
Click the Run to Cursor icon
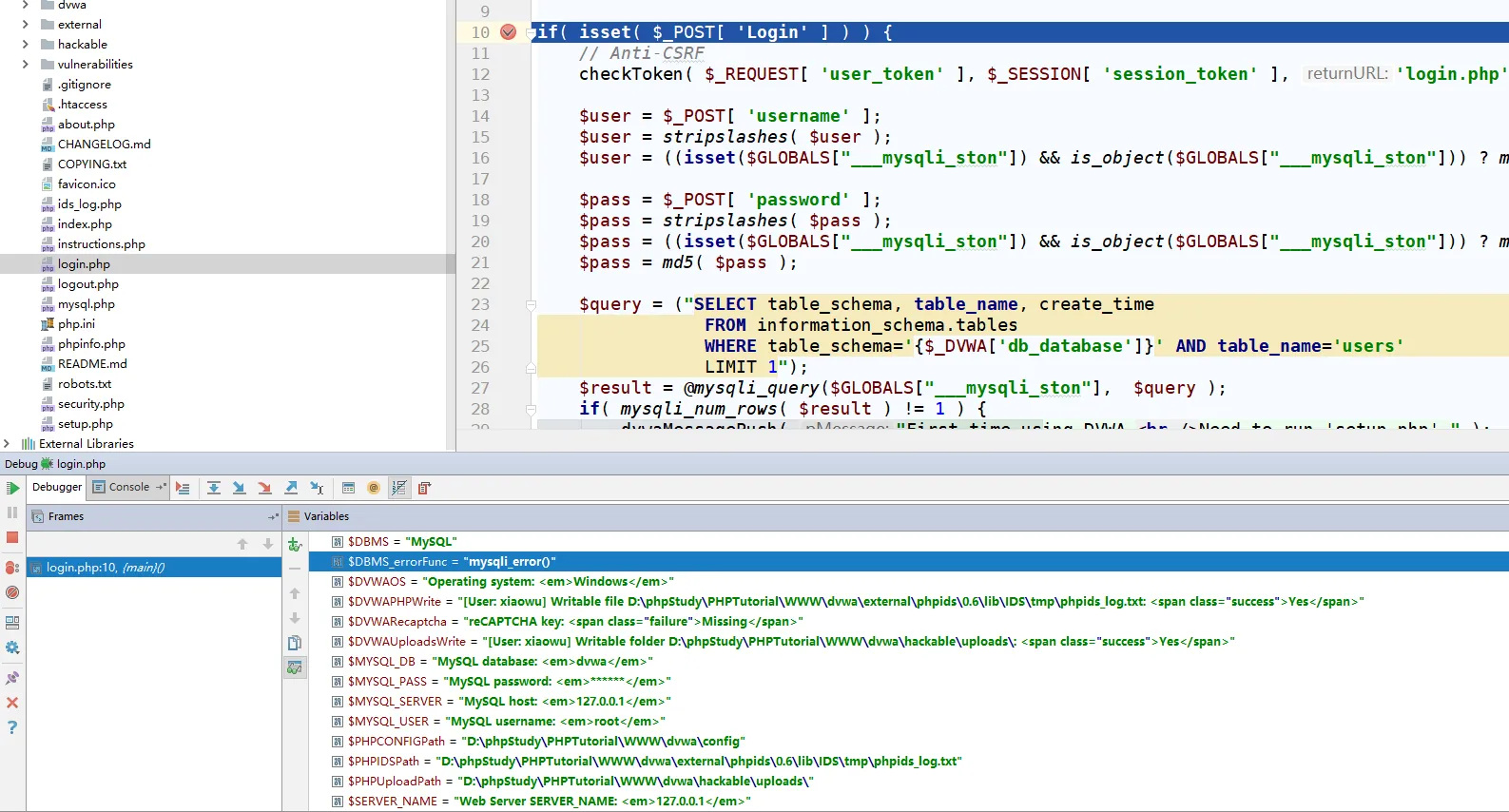(x=317, y=488)
